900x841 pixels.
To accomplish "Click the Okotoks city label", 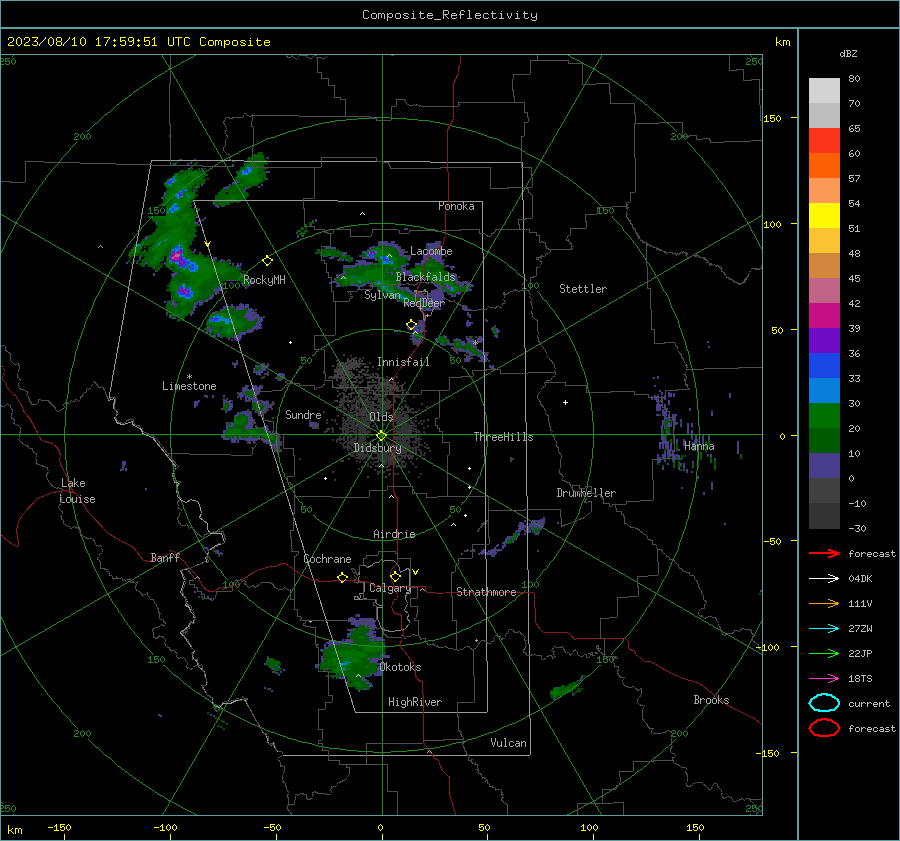I will point(400,667).
